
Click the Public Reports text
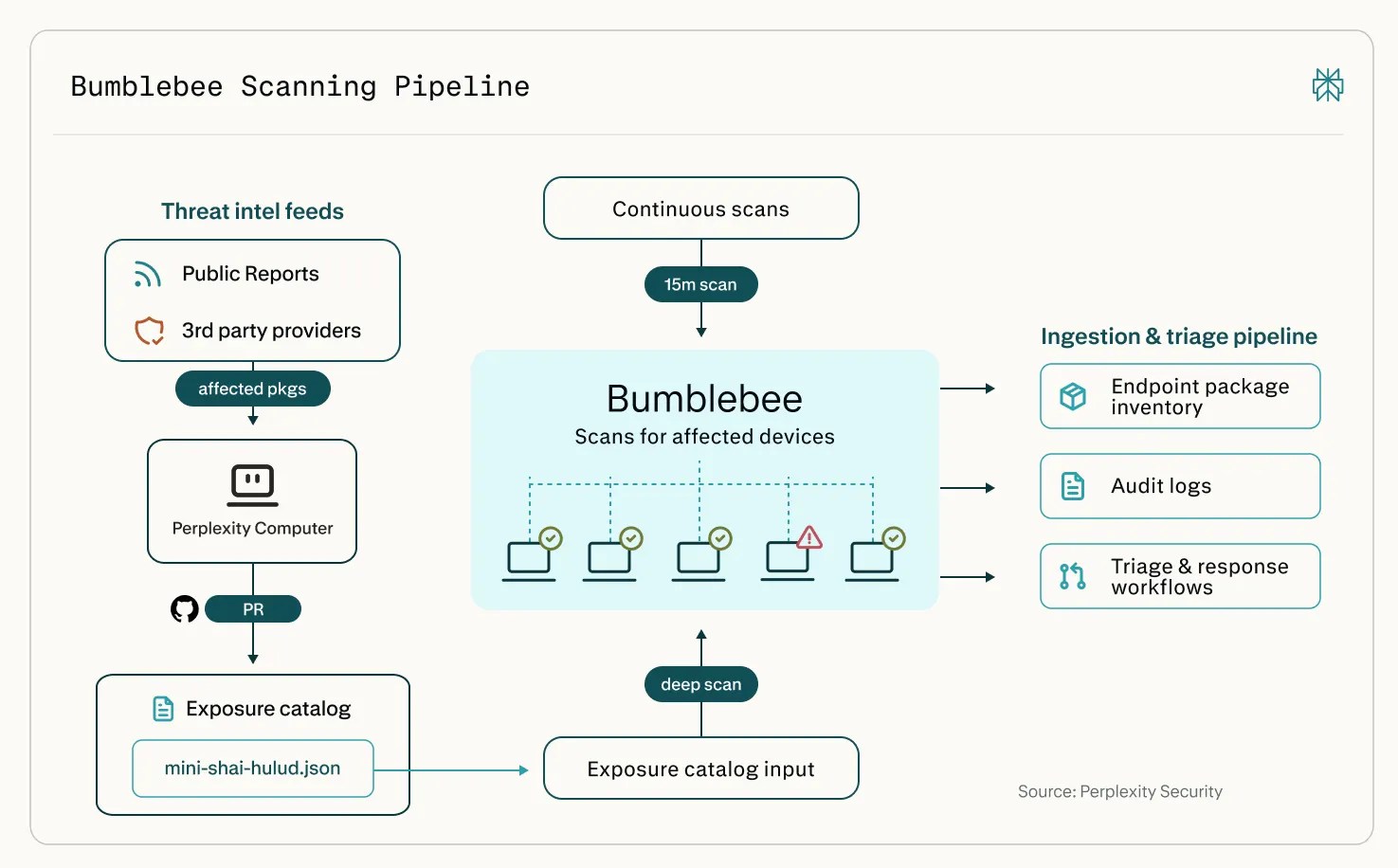[x=250, y=274]
